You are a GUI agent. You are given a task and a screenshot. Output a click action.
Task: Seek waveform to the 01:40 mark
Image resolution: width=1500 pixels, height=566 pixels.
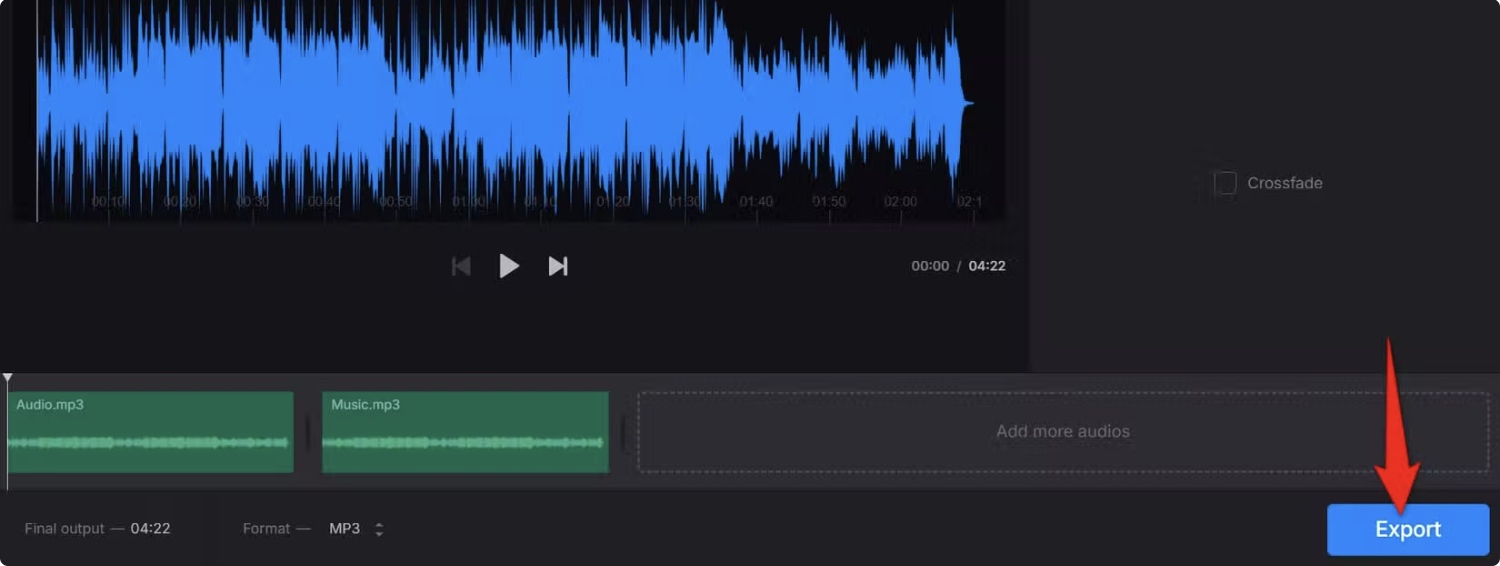pyautogui.click(x=756, y=201)
